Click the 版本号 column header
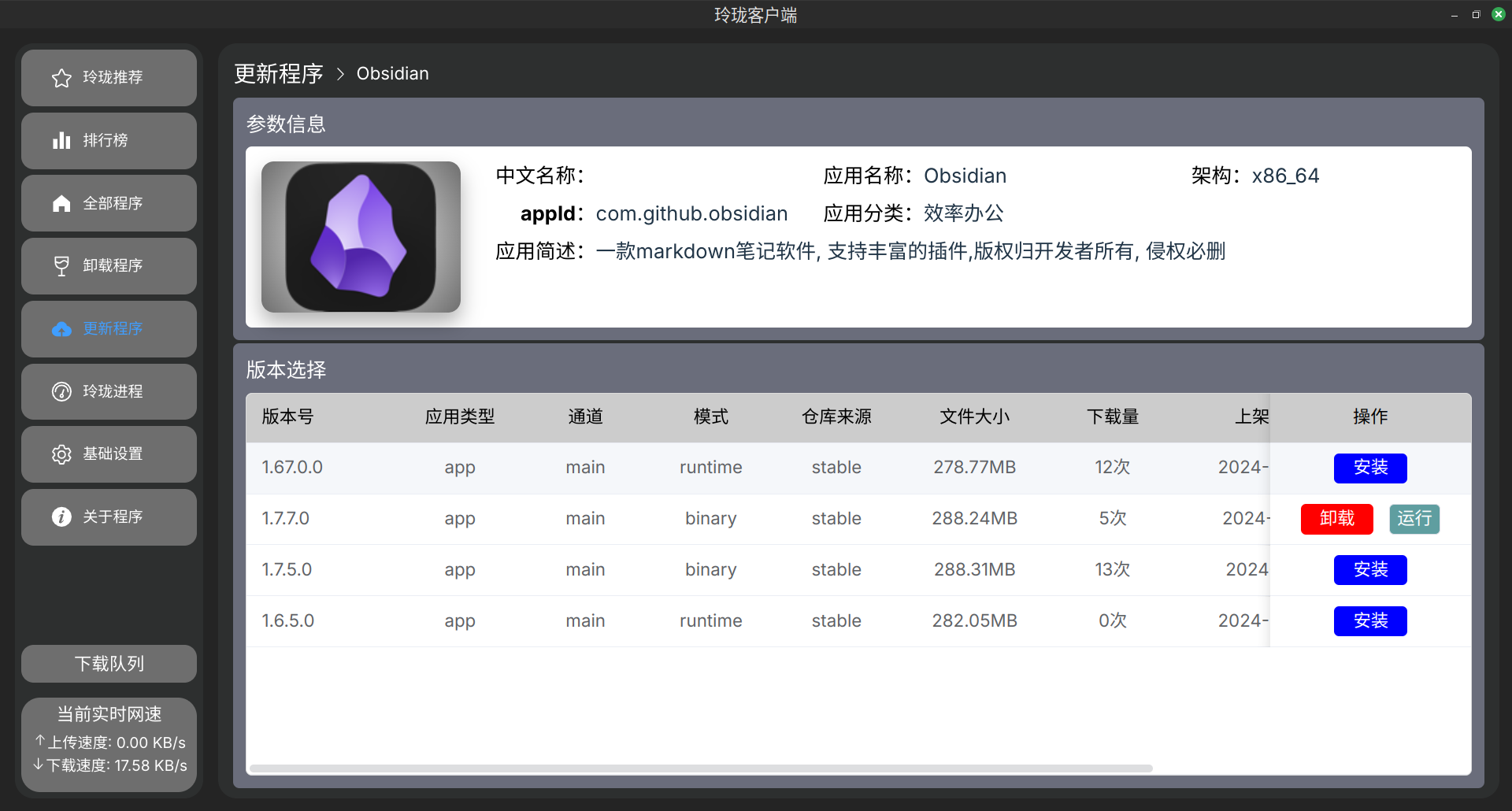Viewport: 1512px width, 811px height. pyautogui.click(x=287, y=417)
